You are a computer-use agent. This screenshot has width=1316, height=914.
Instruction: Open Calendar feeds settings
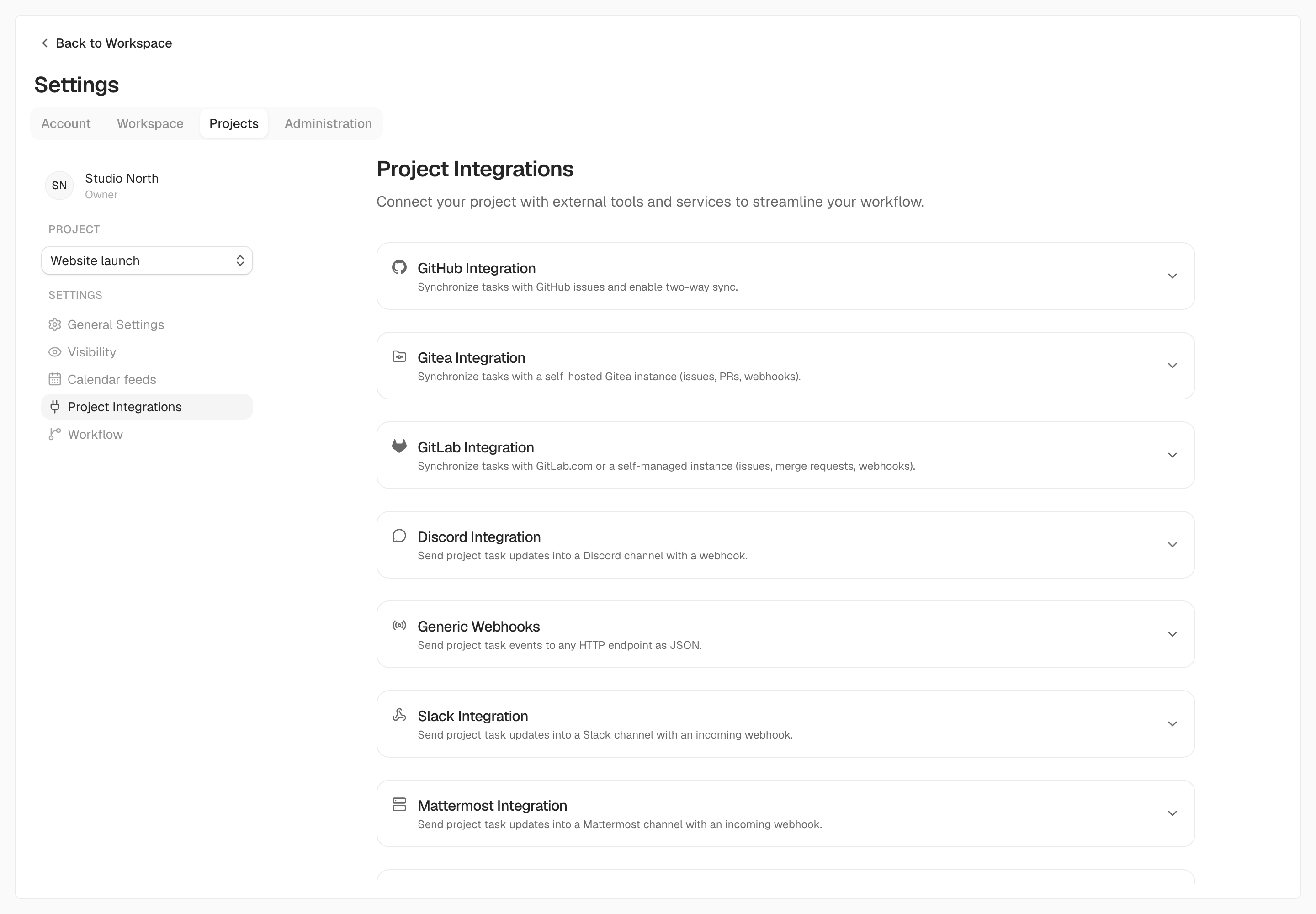tap(147, 379)
